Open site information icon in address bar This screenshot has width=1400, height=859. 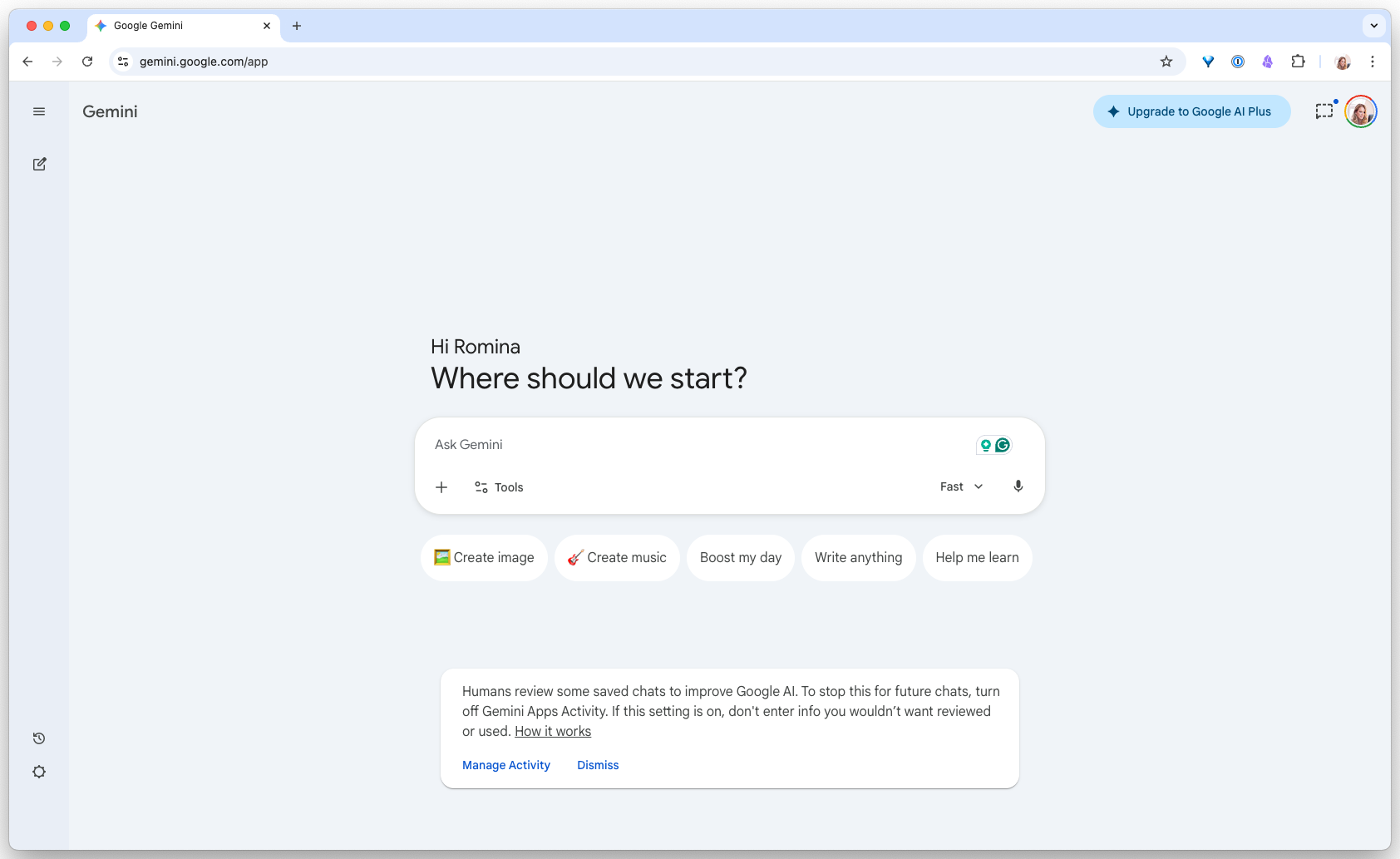(x=123, y=62)
